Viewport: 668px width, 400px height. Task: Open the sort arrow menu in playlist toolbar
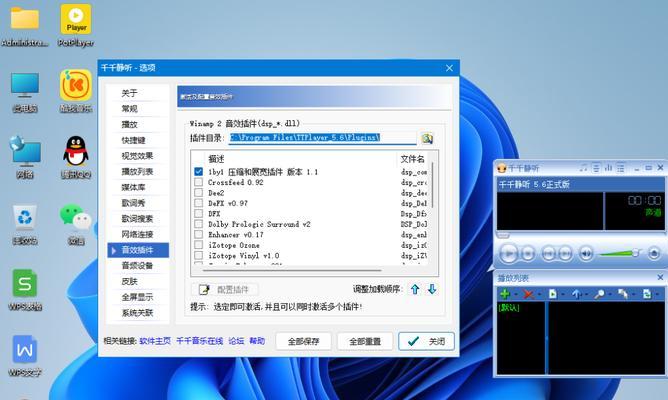(576, 294)
